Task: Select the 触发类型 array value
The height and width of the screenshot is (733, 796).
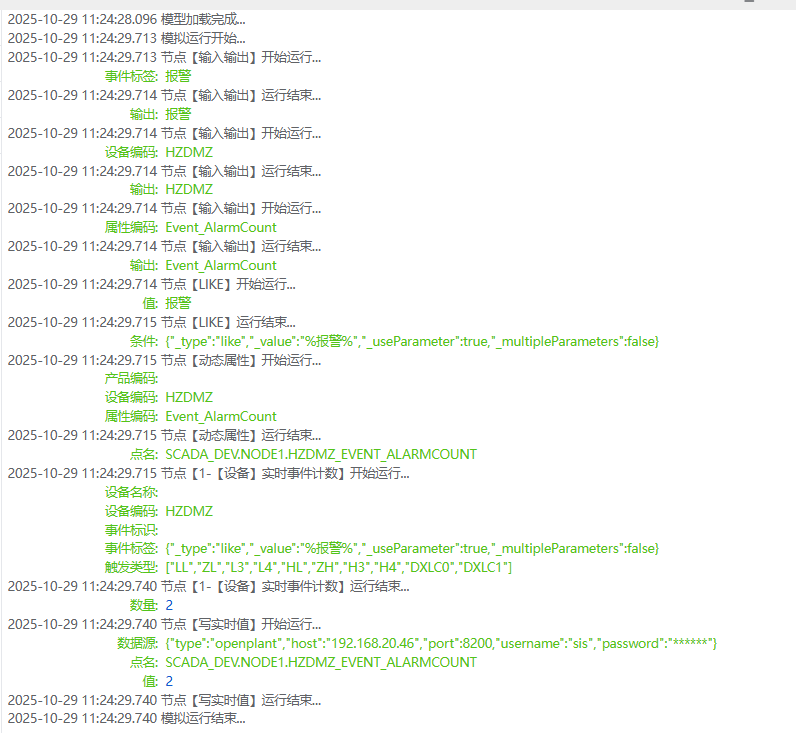Action: (x=338, y=567)
